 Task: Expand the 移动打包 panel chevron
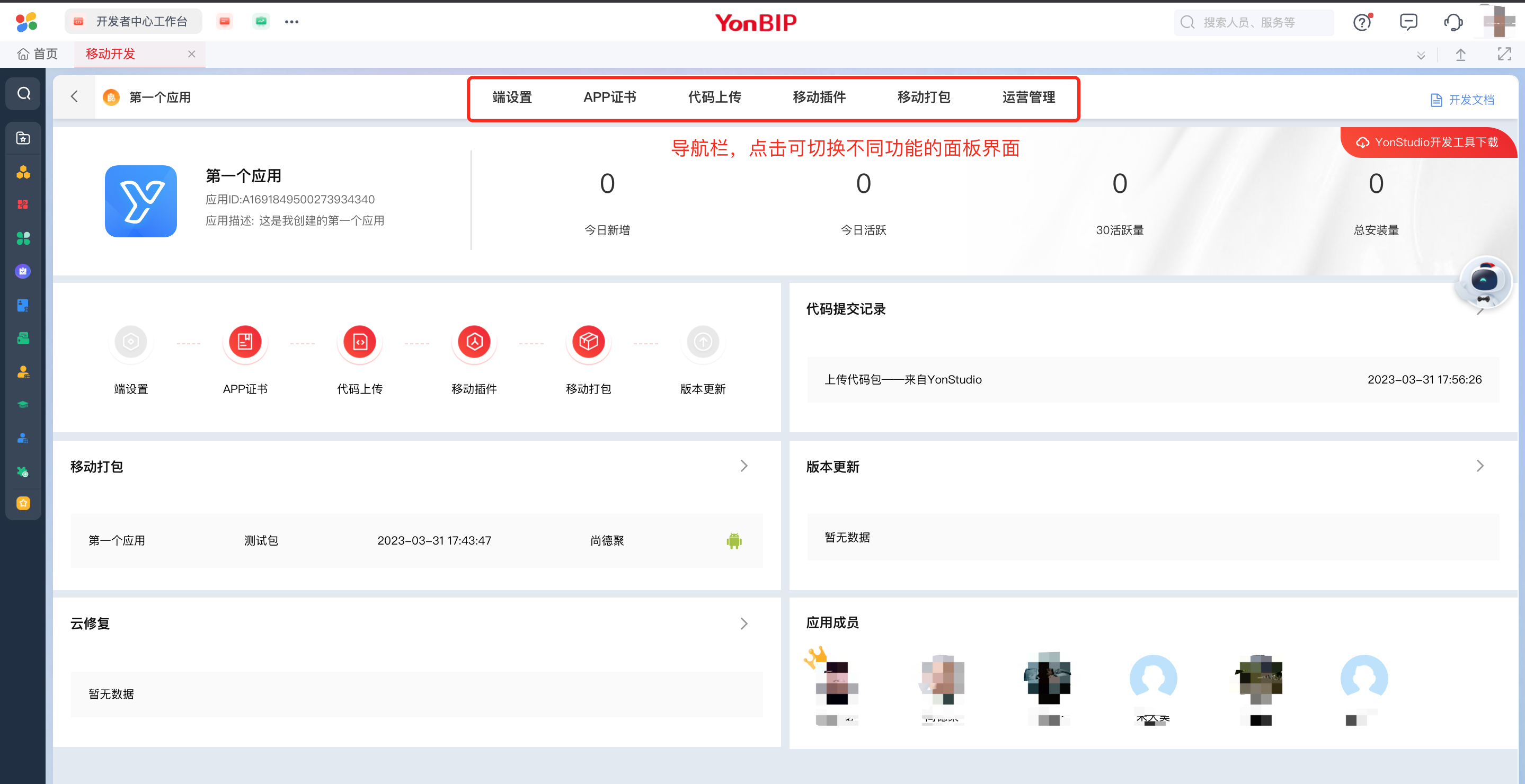click(x=744, y=466)
